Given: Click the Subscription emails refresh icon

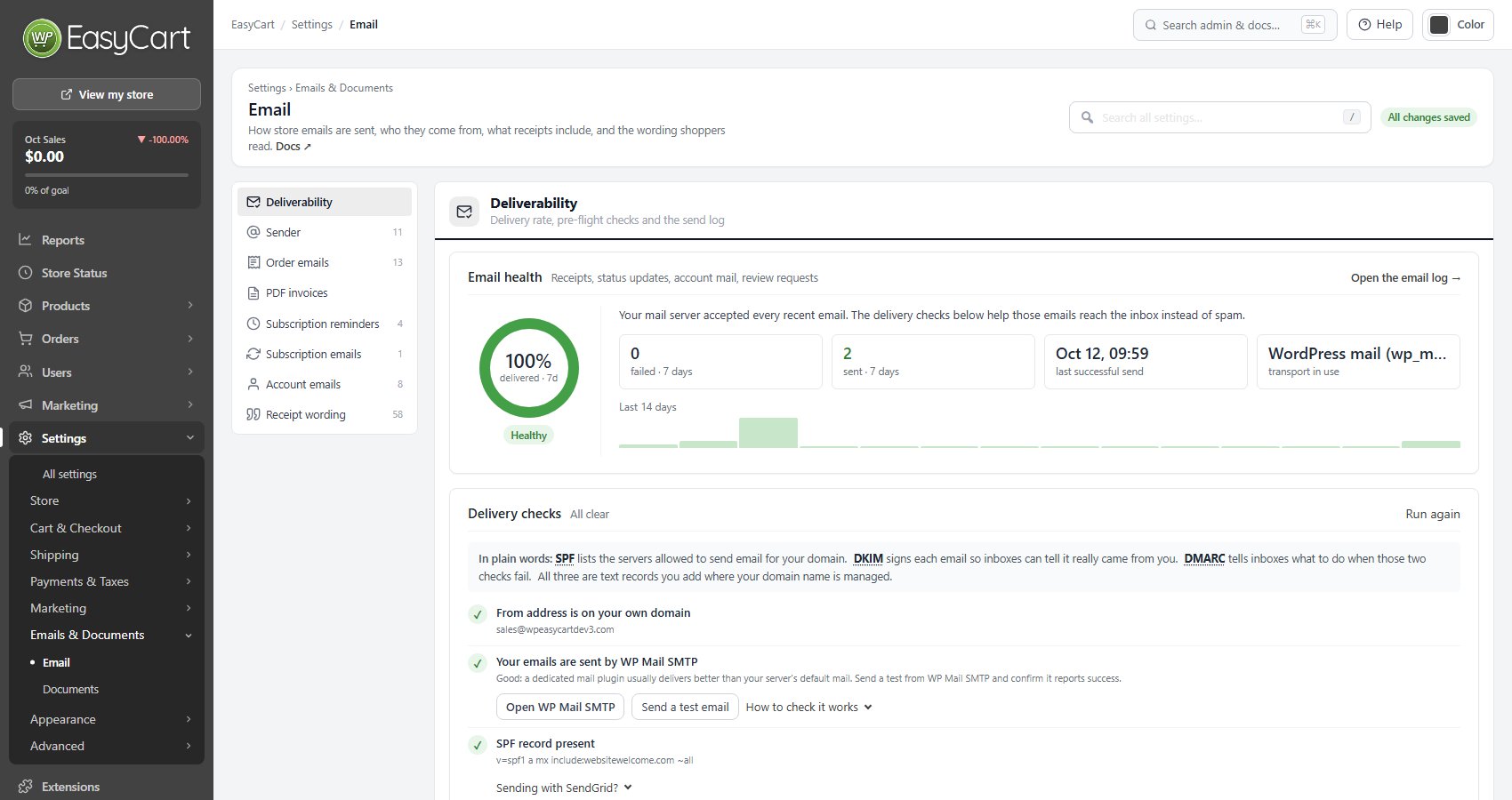Looking at the screenshot, I should click(x=253, y=354).
